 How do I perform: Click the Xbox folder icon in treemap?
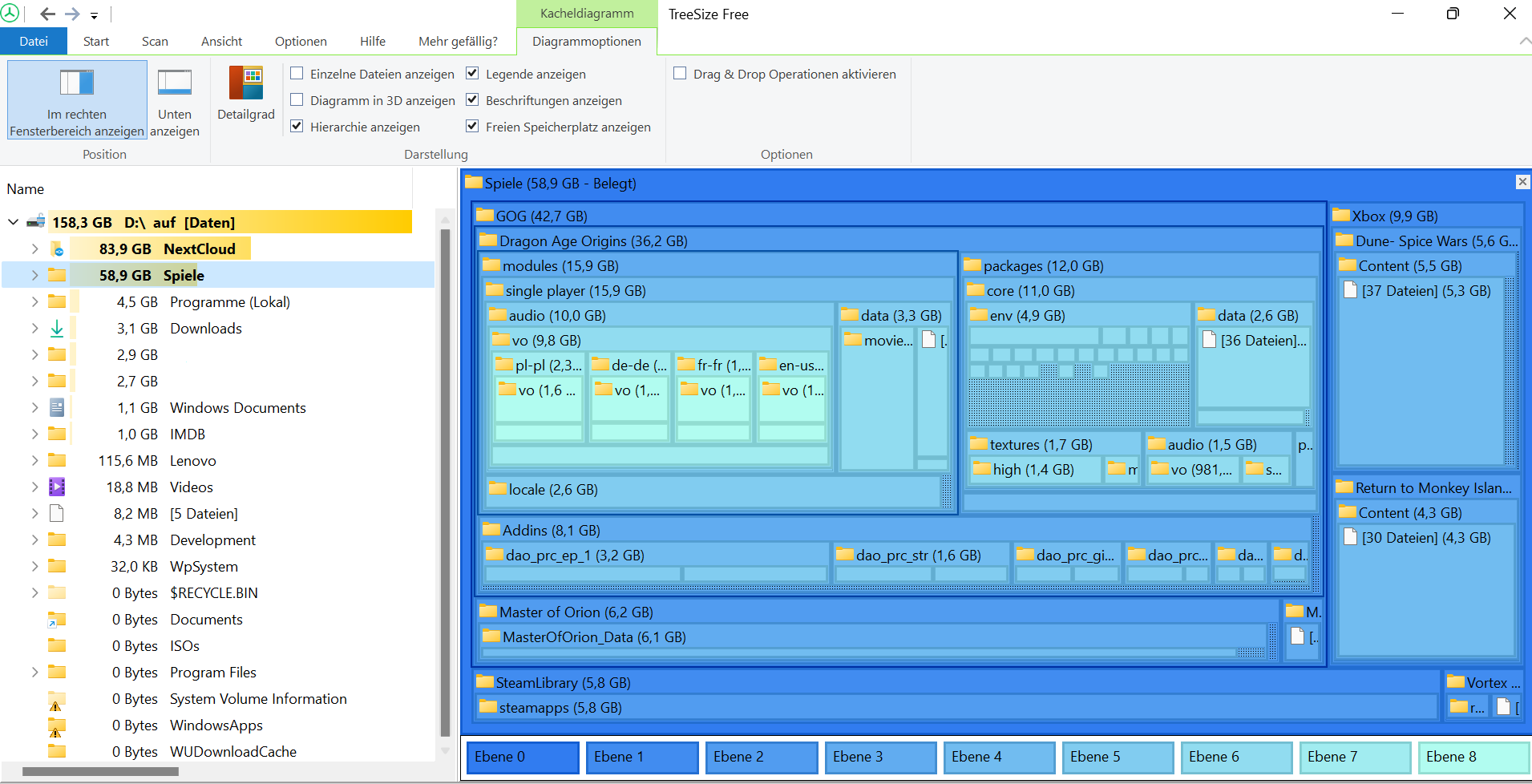tap(1341, 215)
